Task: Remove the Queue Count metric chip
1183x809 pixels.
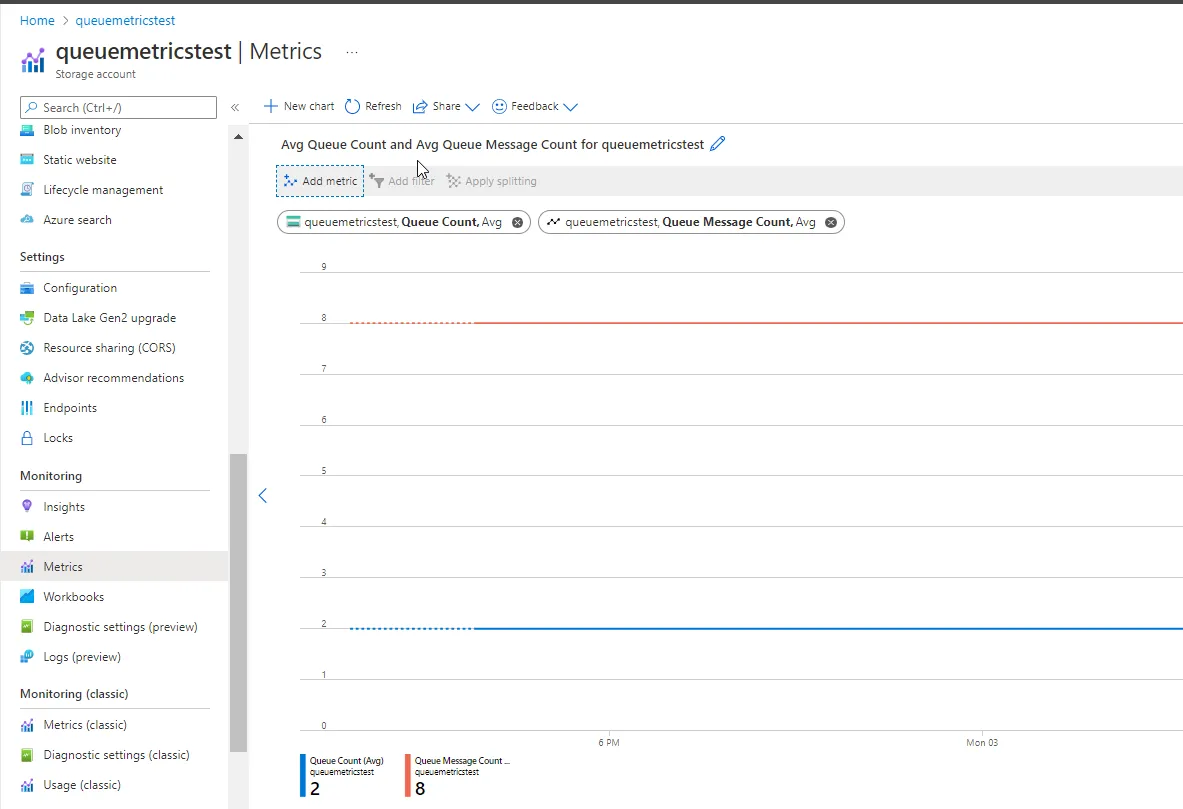Action: (x=517, y=222)
